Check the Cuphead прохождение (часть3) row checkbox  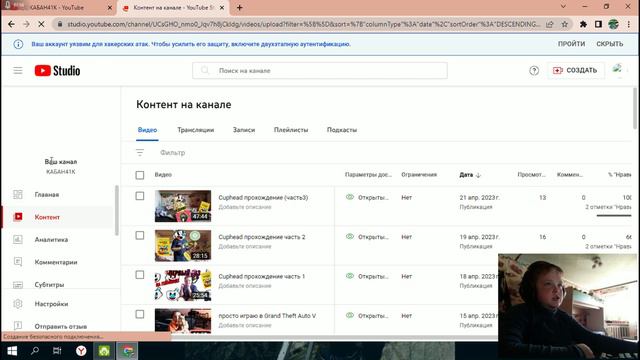140,196
